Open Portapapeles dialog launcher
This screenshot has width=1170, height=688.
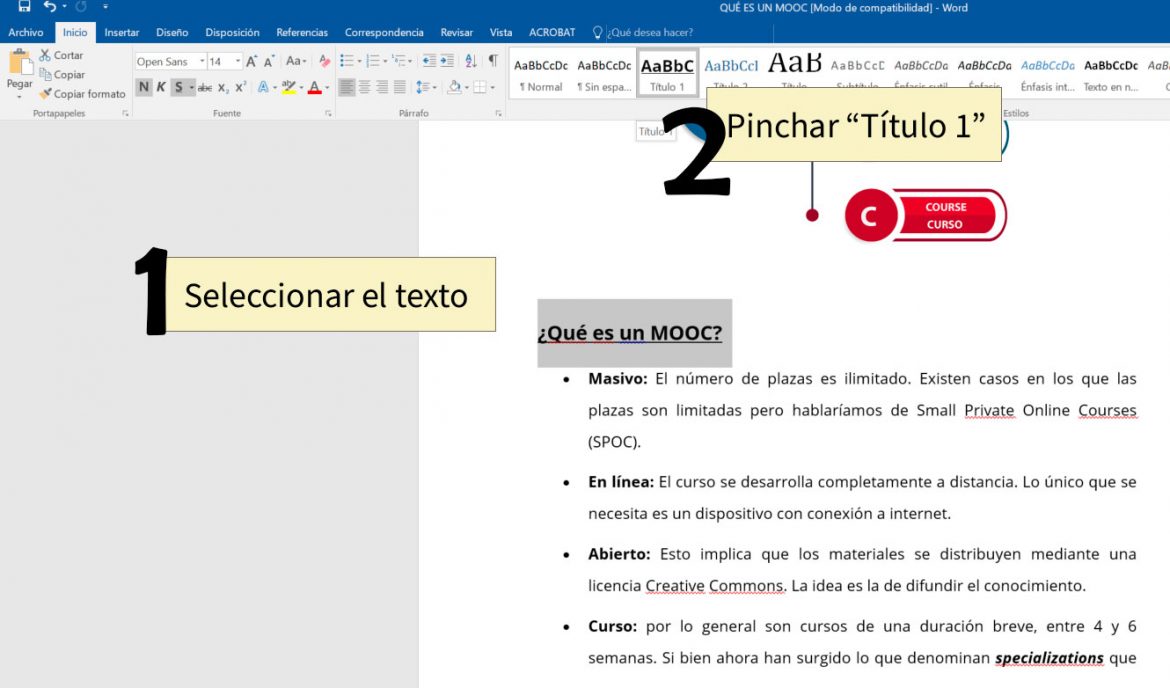(125, 113)
